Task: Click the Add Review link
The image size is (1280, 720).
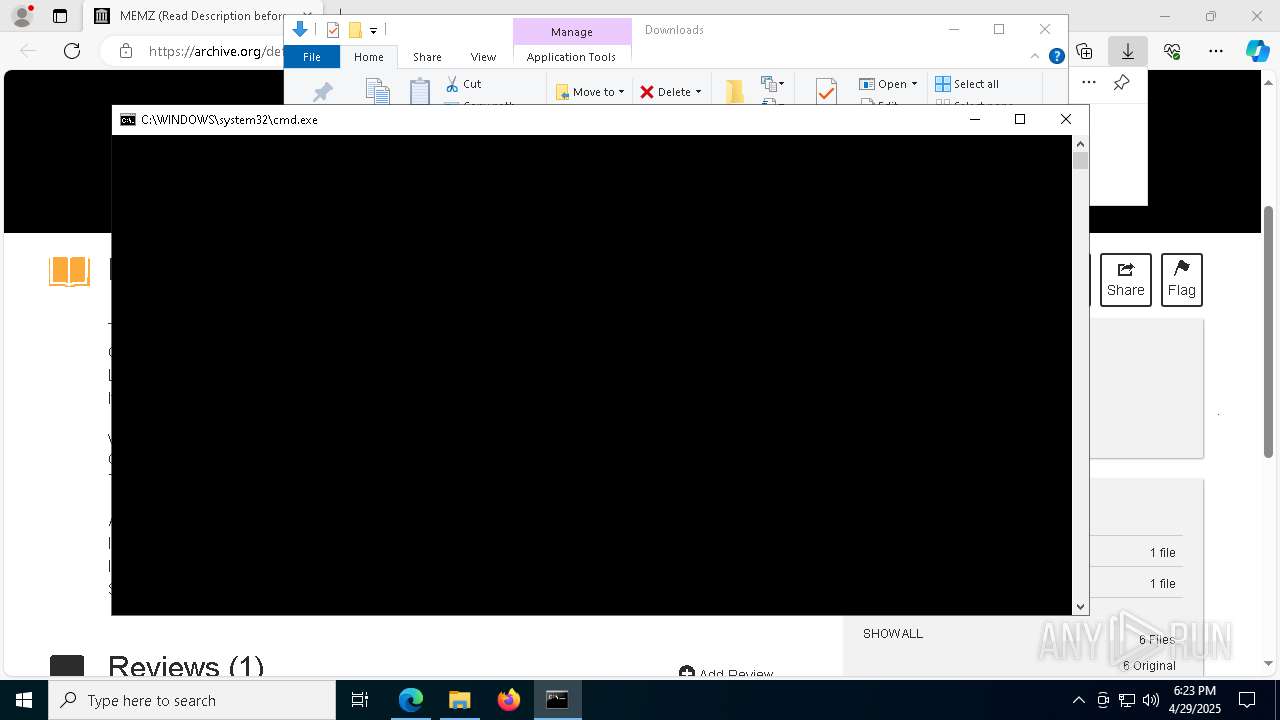Action: (x=726, y=674)
